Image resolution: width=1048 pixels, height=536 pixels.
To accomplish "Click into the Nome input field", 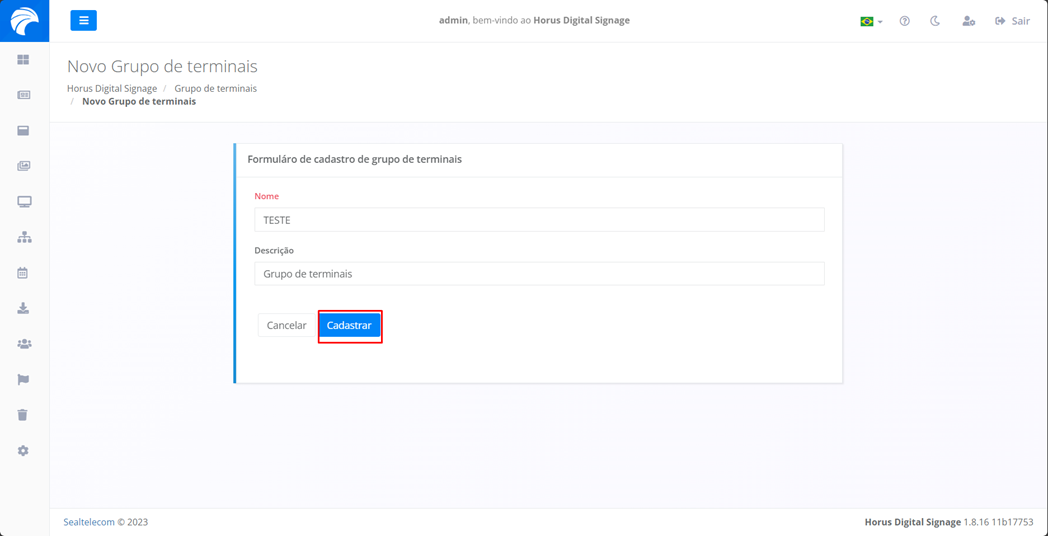I will coord(539,220).
